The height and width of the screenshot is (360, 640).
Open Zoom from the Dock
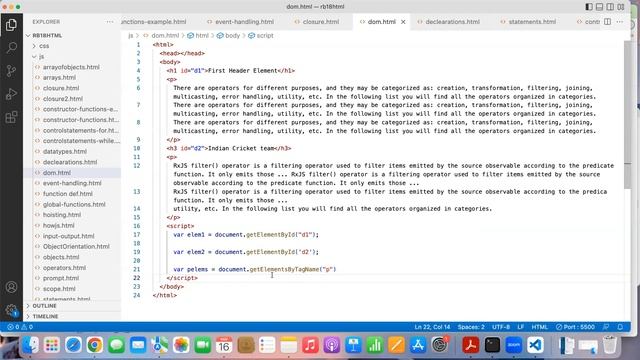click(513, 345)
